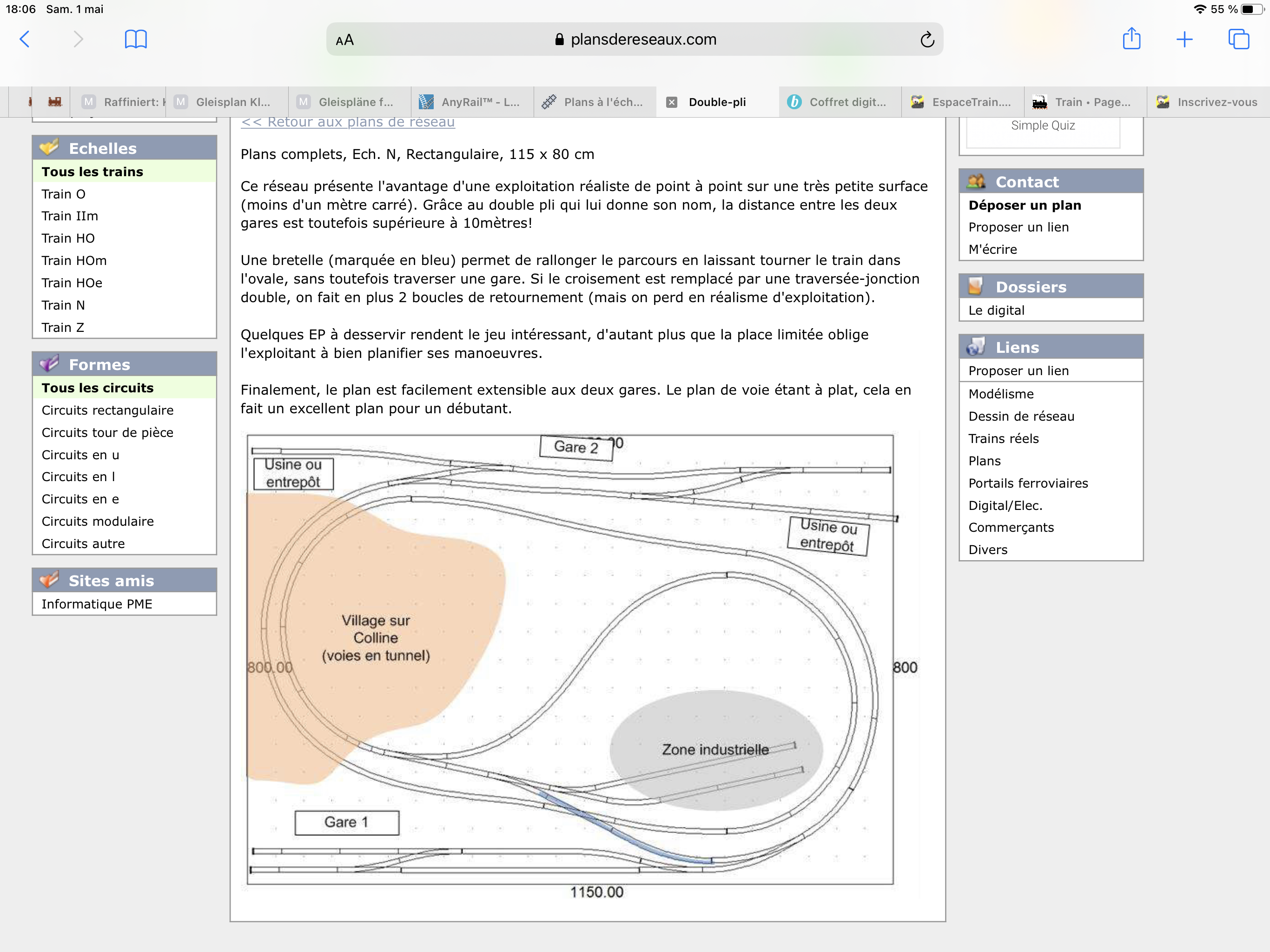This screenshot has width=1270, height=952.
Task: Open the share sheet icon
Action: pos(1131,39)
